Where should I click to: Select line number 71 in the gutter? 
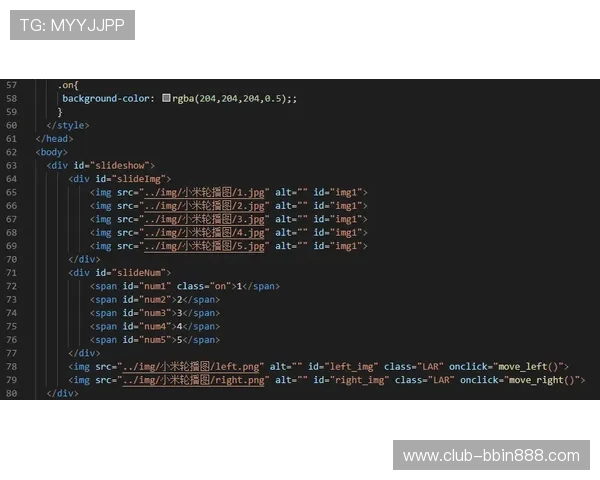click(x=12, y=273)
